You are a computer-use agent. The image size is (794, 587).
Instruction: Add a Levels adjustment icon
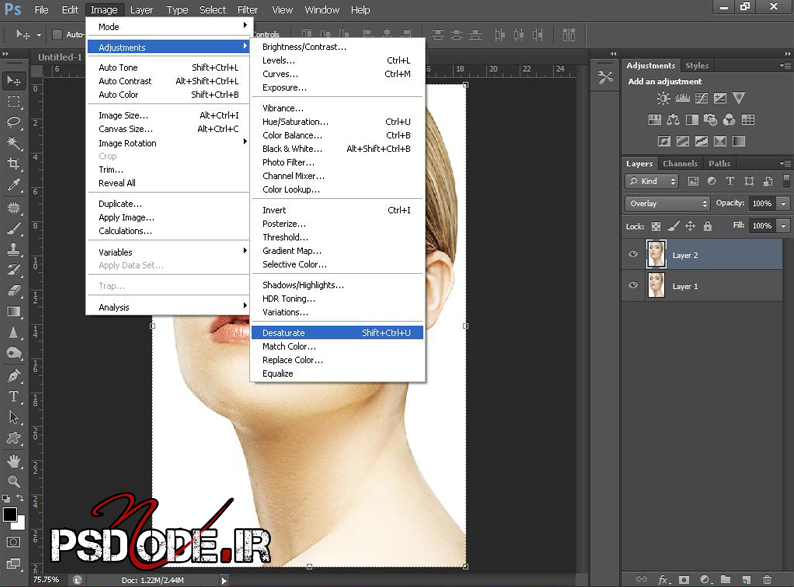coord(682,98)
